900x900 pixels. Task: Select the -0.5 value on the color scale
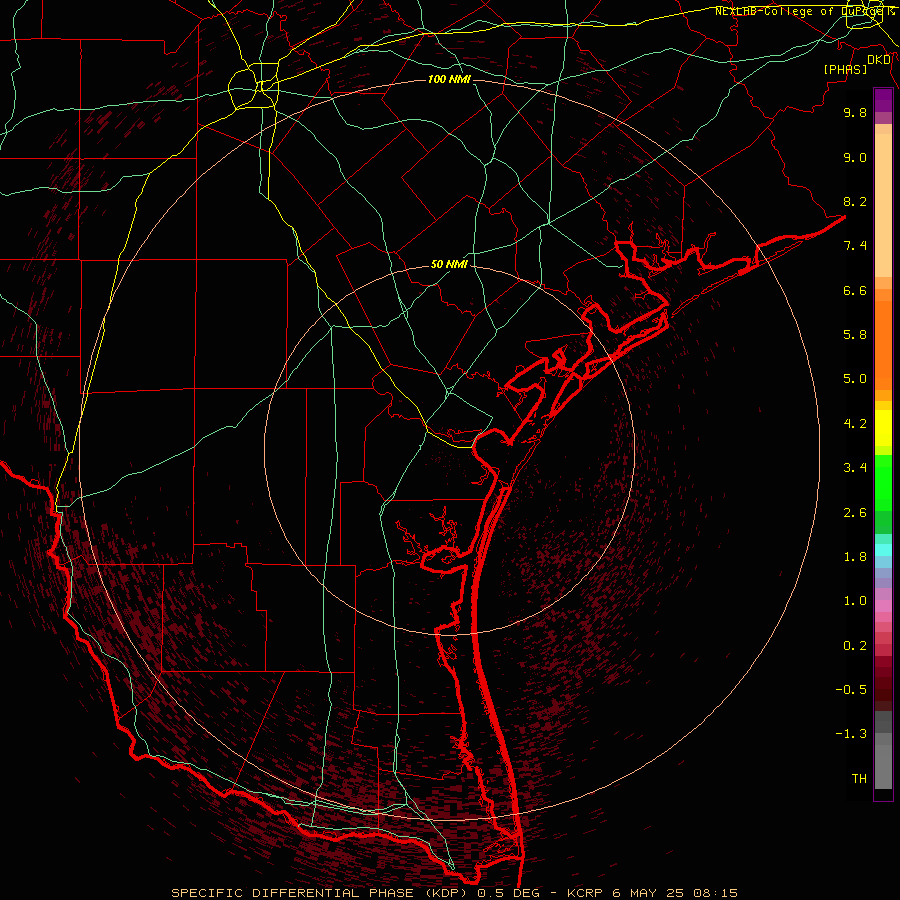(851, 690)
